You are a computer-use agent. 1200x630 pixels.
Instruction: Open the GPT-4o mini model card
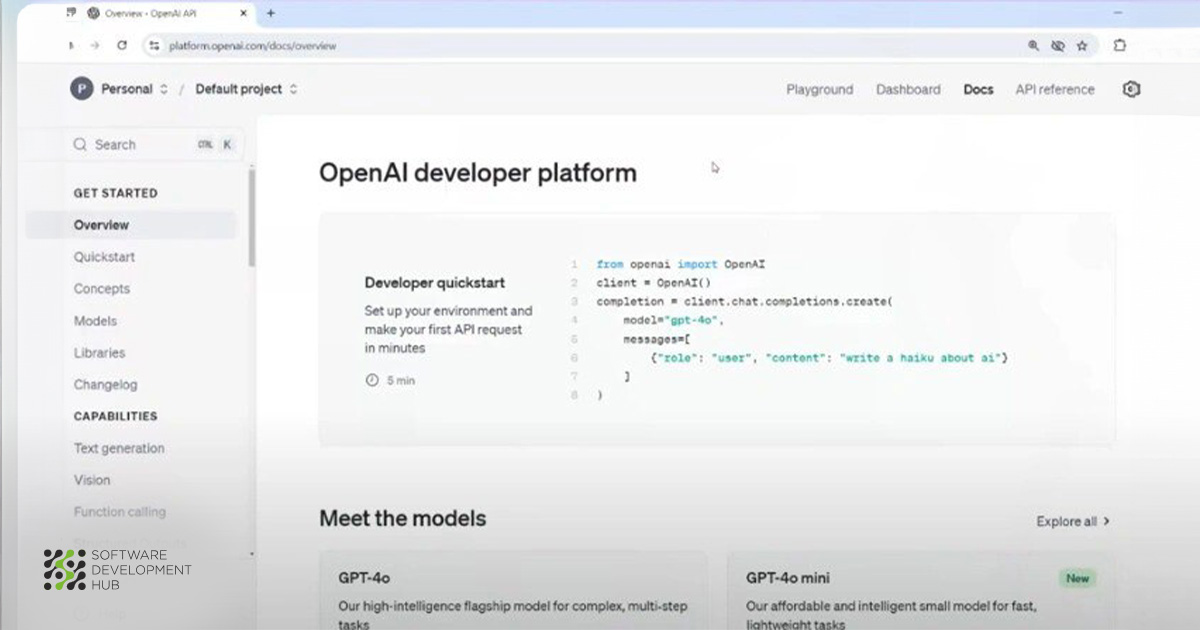[x=921, y=590]
